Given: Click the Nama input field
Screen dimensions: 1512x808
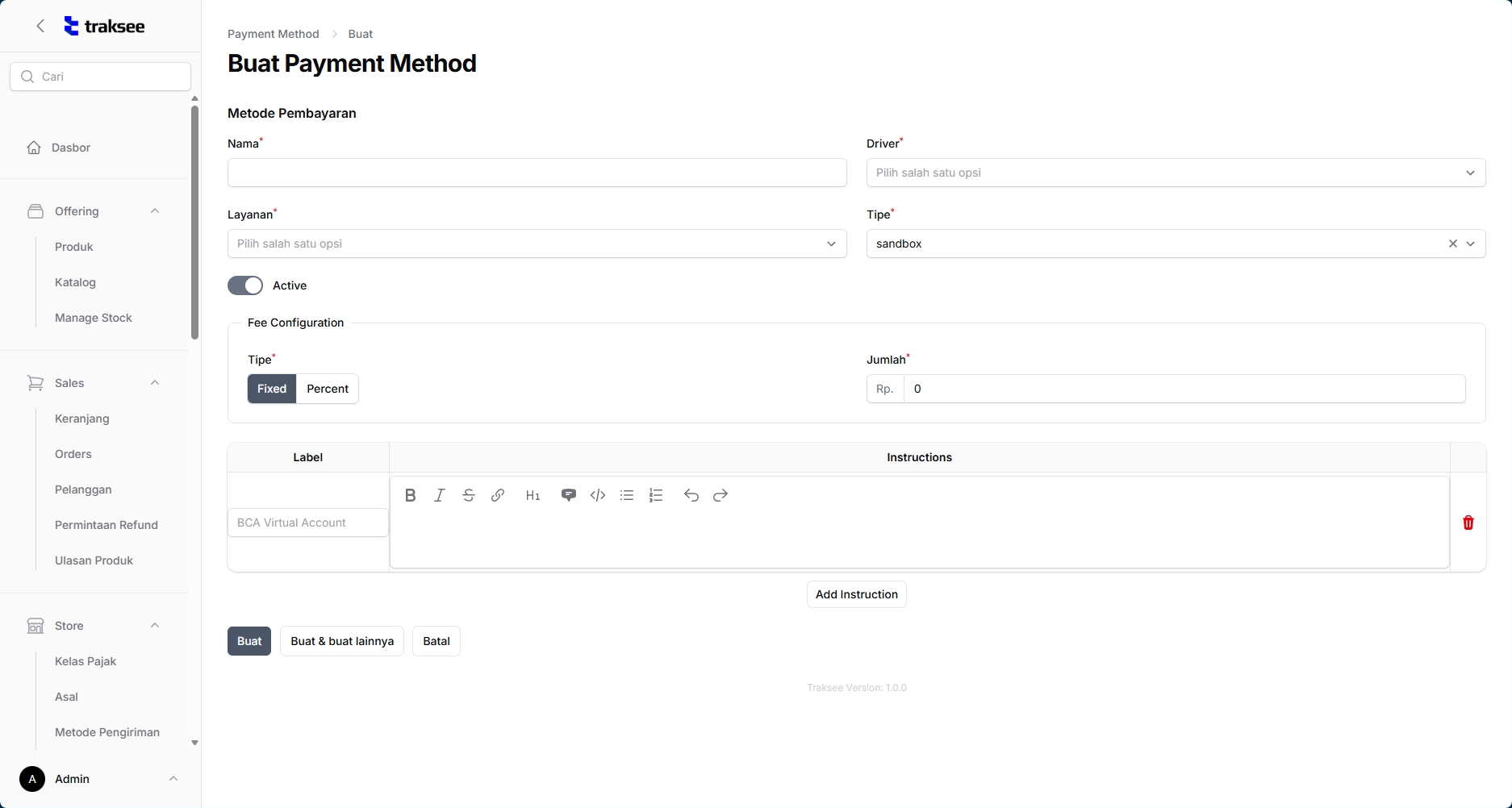Looking at the screenshot, I should (x=537, y=173).
